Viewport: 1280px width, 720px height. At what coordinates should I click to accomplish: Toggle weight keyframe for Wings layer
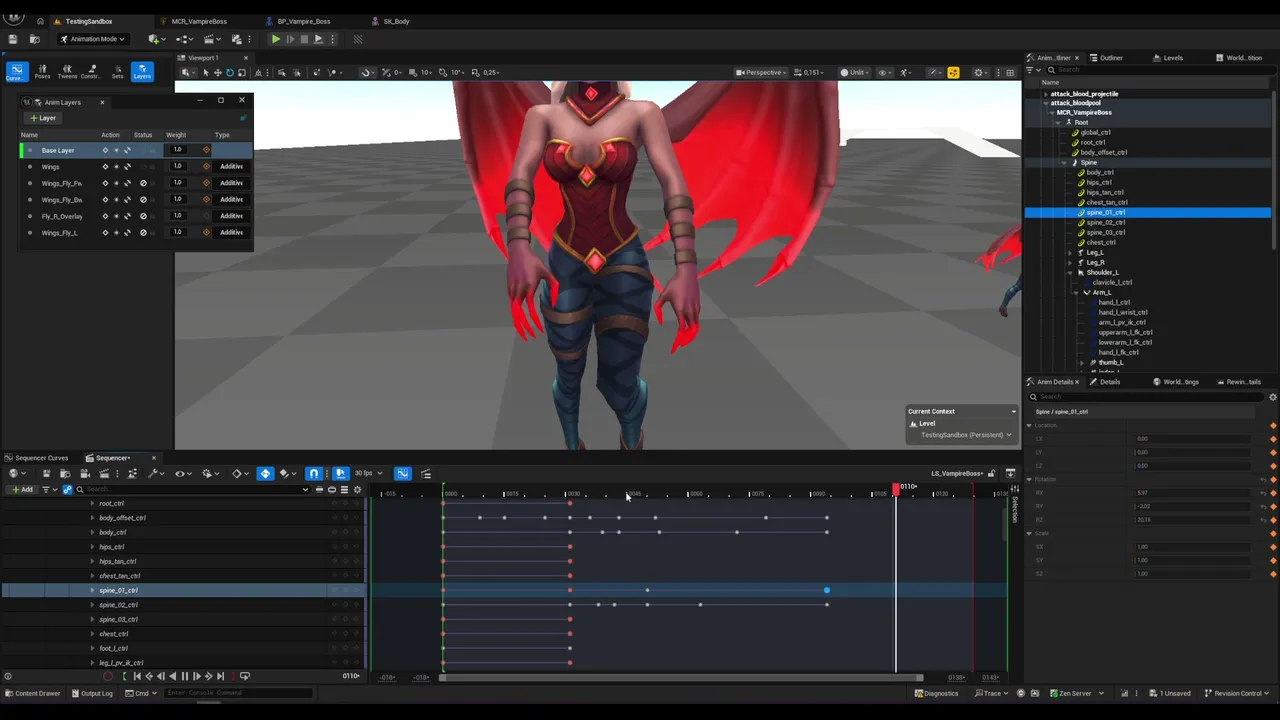click(x=206, y=167)
